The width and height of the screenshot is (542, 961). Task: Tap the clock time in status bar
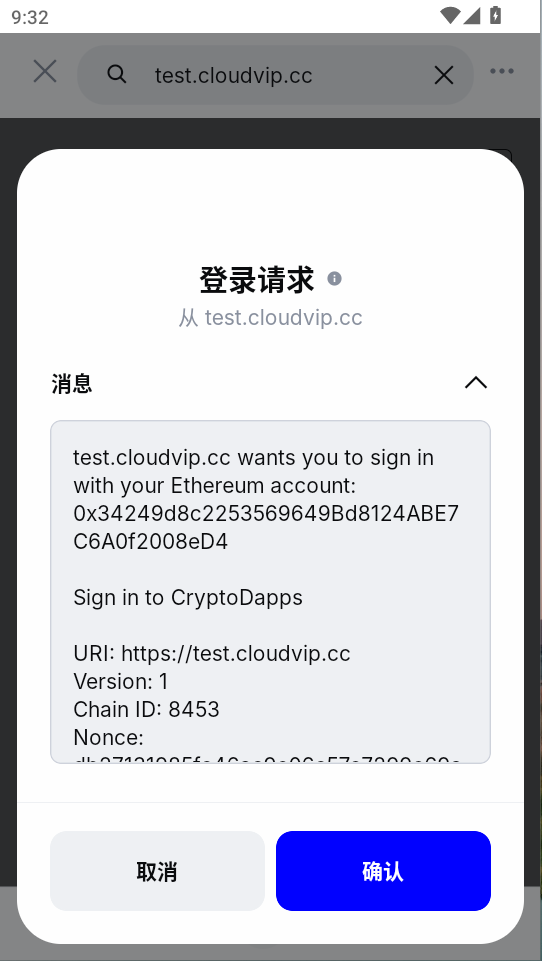click(x=29, y=17)
